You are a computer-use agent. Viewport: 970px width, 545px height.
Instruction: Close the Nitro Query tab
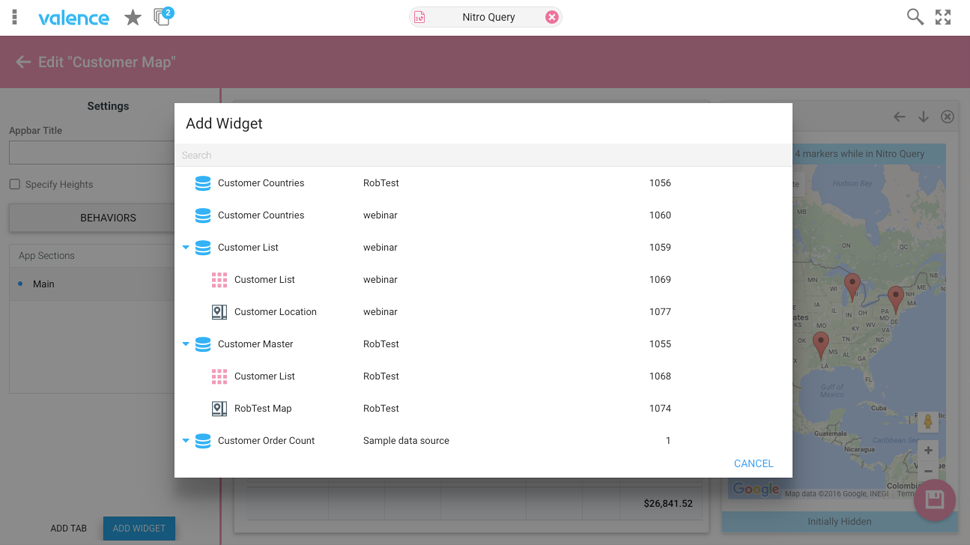click(551, 17)
